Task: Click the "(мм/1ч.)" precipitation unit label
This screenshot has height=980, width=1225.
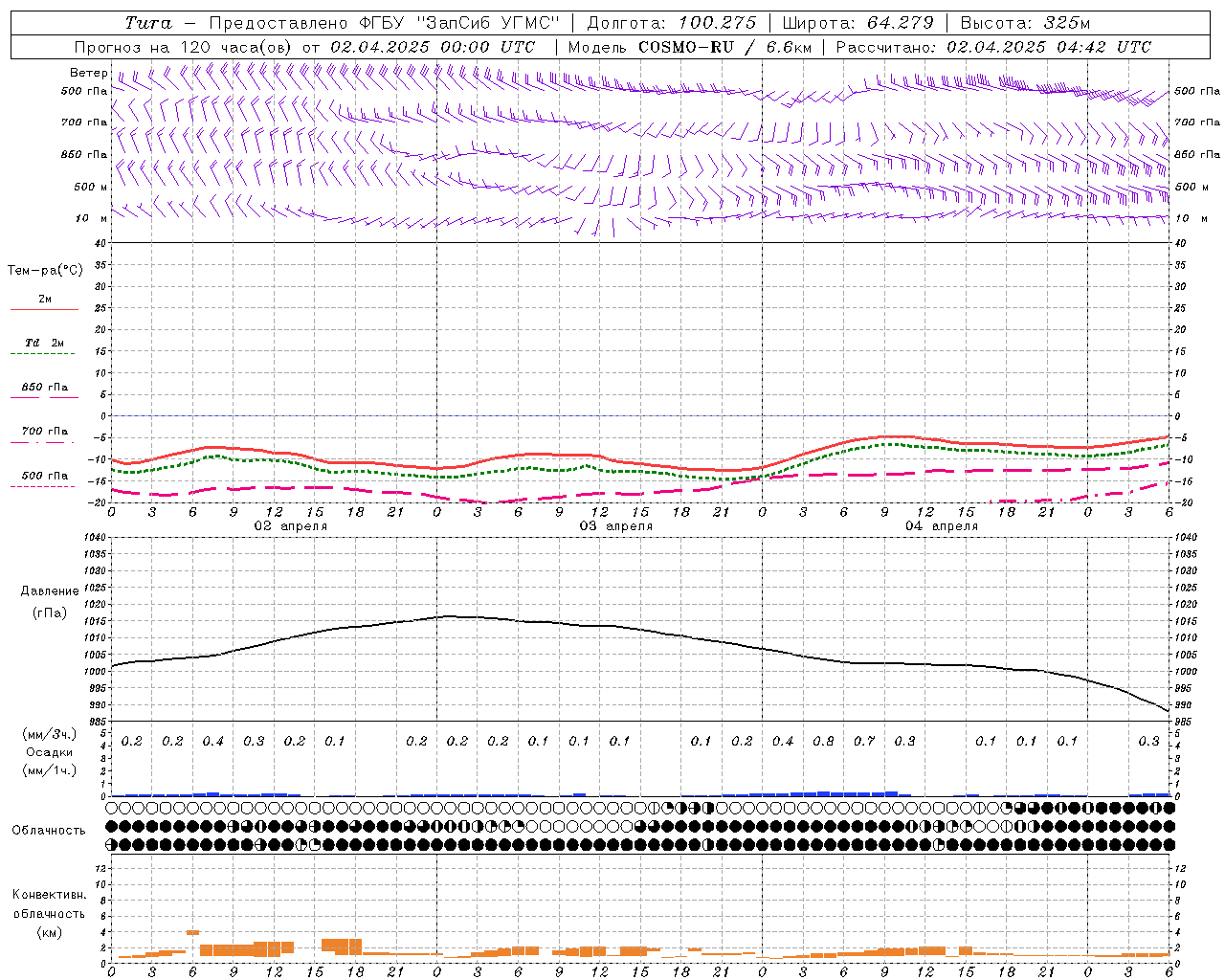Action: (x=50, y=770)
